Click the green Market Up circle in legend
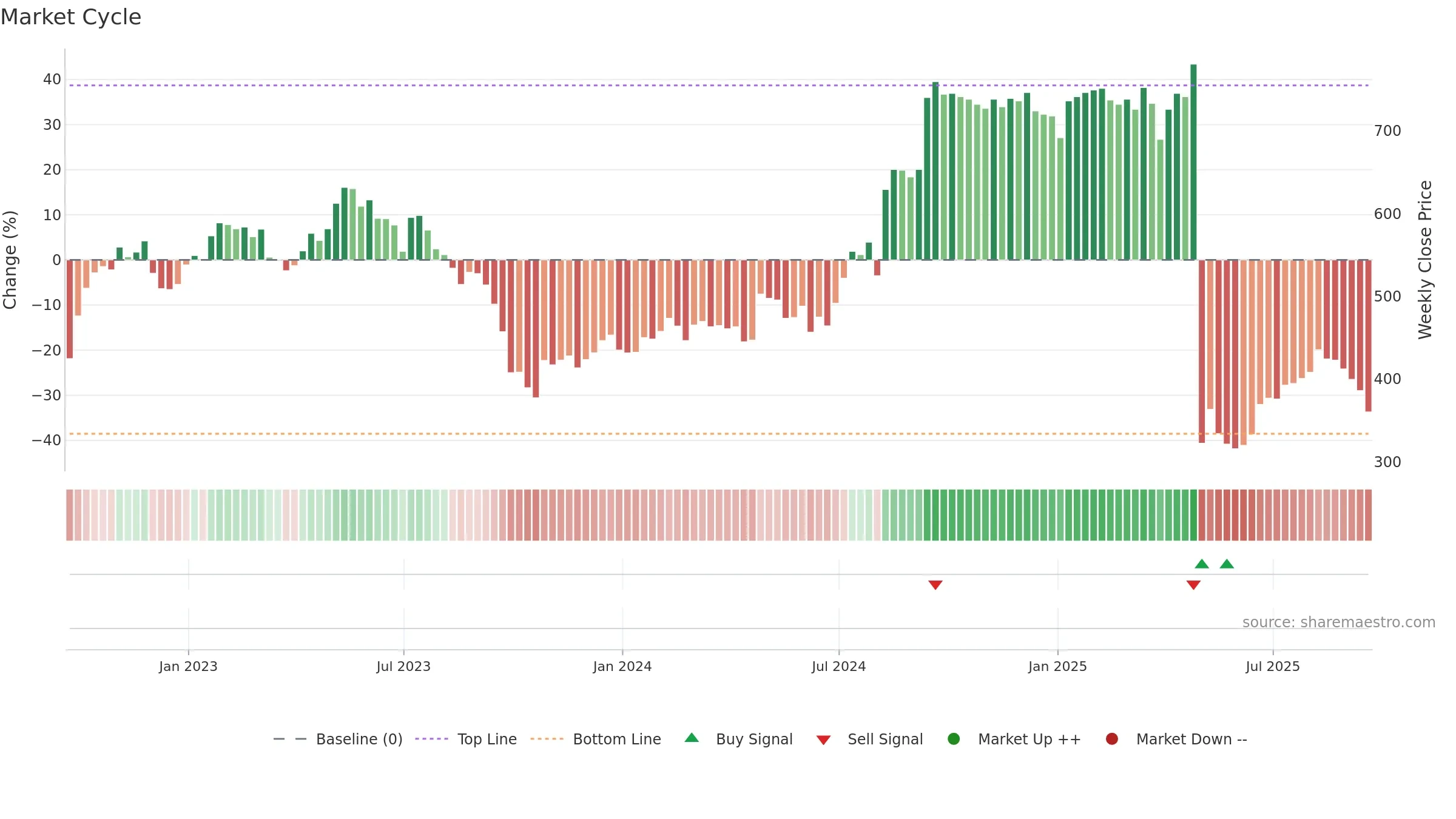 click(954, 739)
